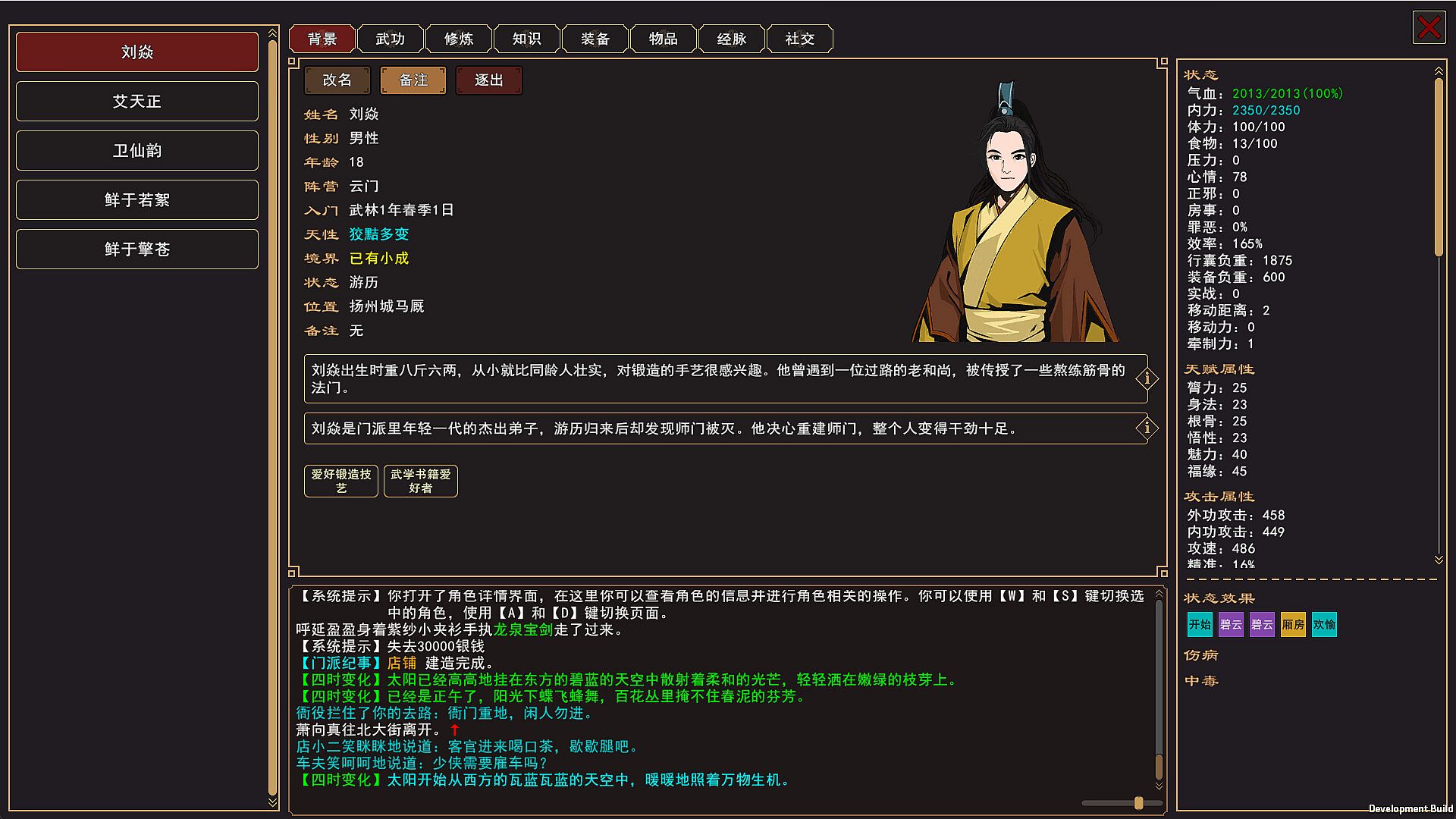1456x819 pixels.
Task: Open info icon beside sect disciple story
Action: tap(1147, 428)
